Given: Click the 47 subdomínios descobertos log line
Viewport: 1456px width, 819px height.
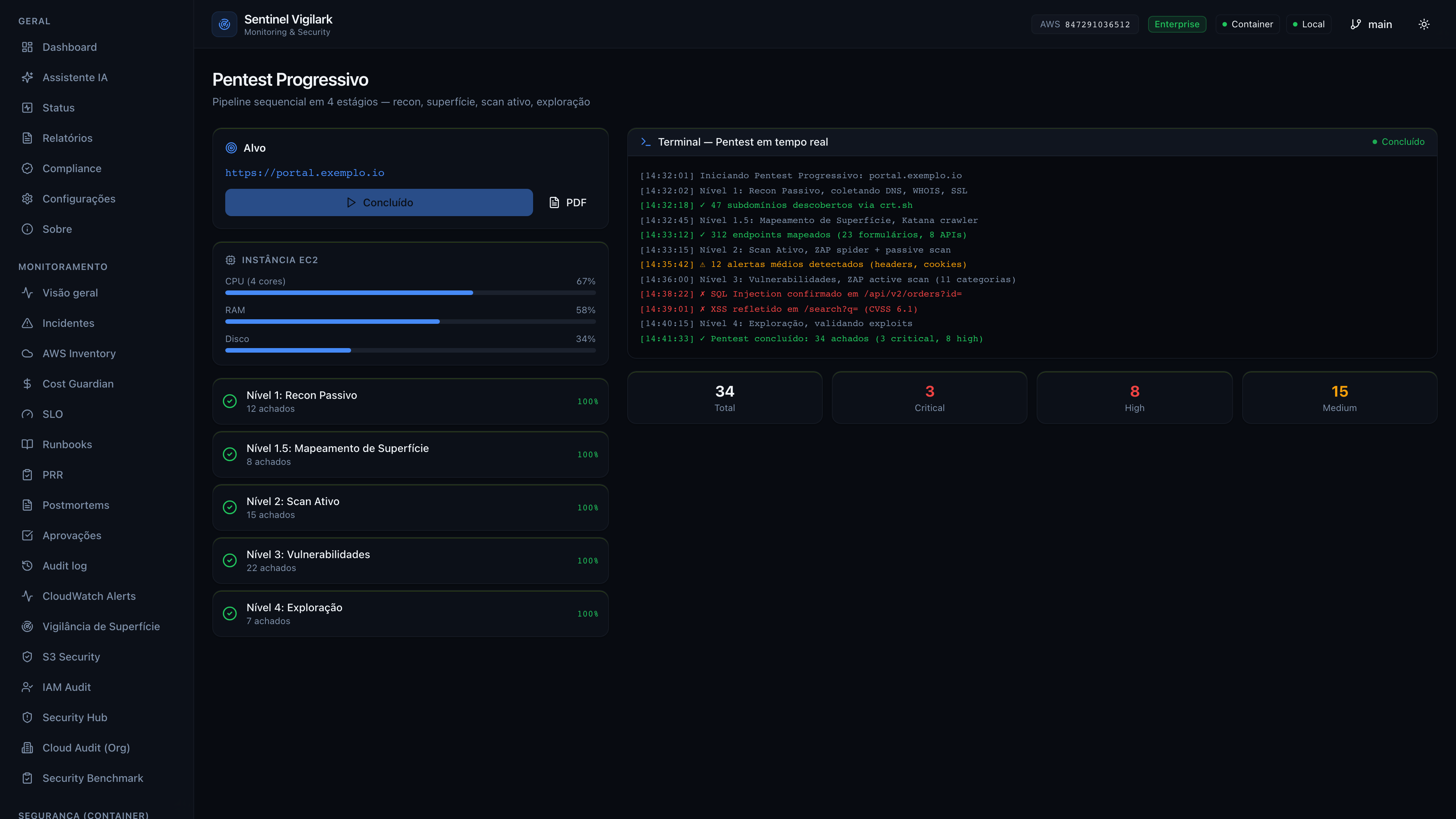Looking at the screenshot, I should click(776, 205).
